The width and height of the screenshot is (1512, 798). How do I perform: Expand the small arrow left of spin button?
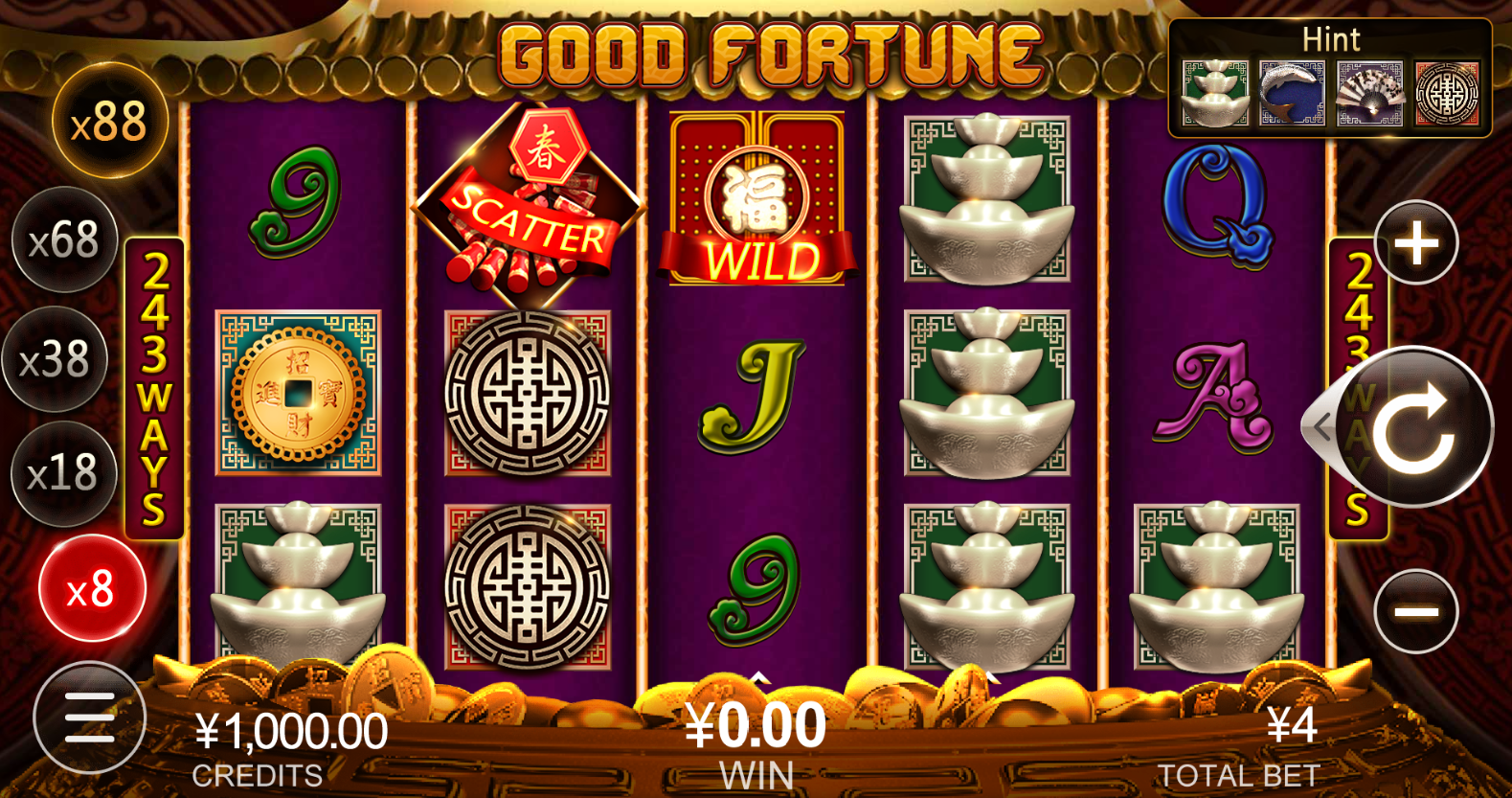coord(1322,426)
